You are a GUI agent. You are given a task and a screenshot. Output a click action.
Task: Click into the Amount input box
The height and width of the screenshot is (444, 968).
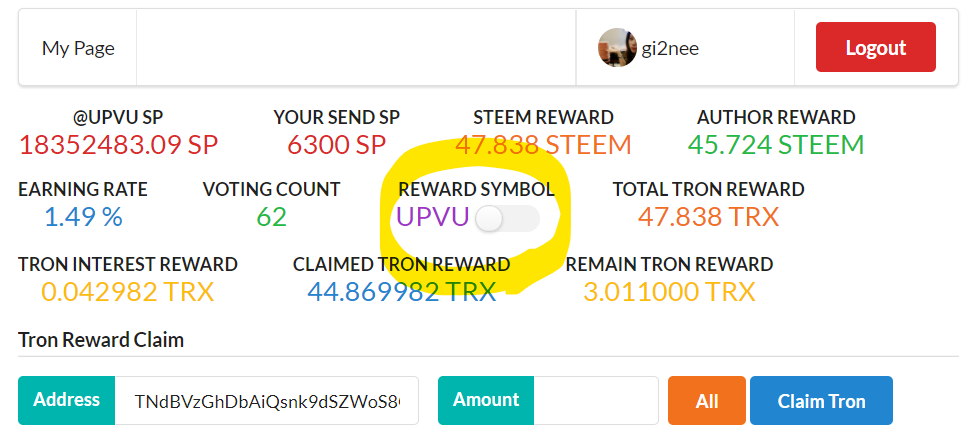point(596,401)
